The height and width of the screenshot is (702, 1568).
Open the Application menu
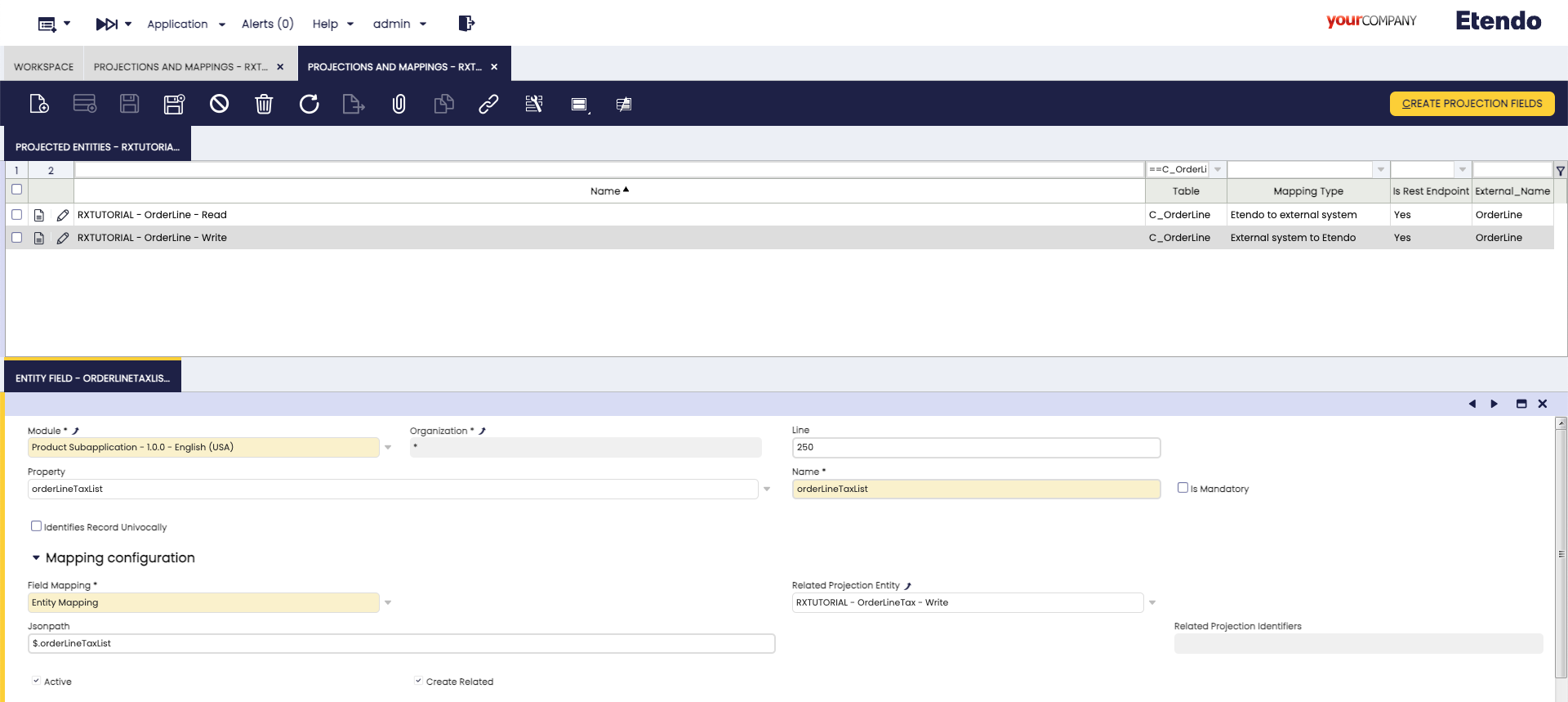tap(186, 24)
